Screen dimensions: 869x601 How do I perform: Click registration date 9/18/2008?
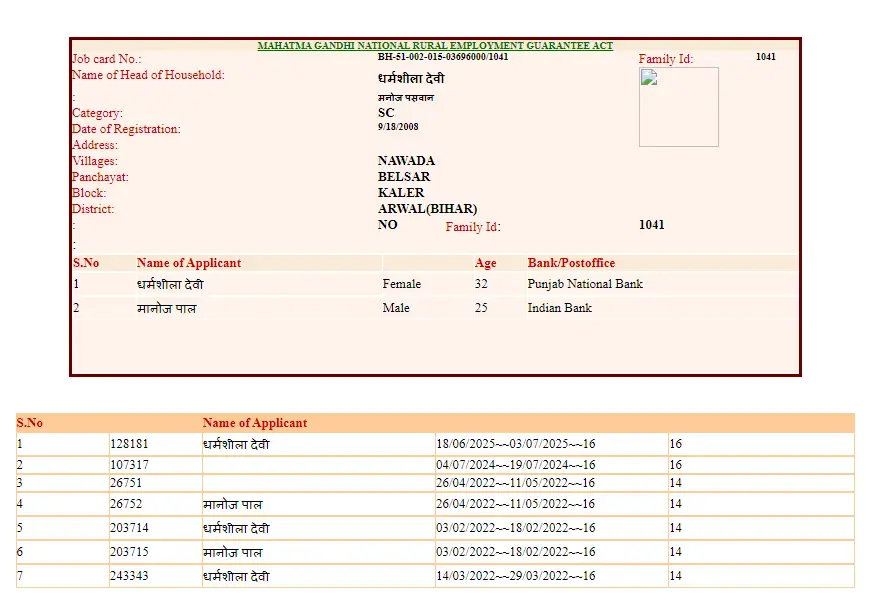click(400, 128)
